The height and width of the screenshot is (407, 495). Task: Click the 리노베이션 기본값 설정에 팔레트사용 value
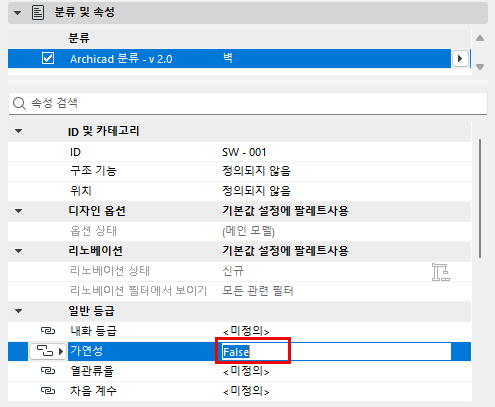(x=285, y=251)
